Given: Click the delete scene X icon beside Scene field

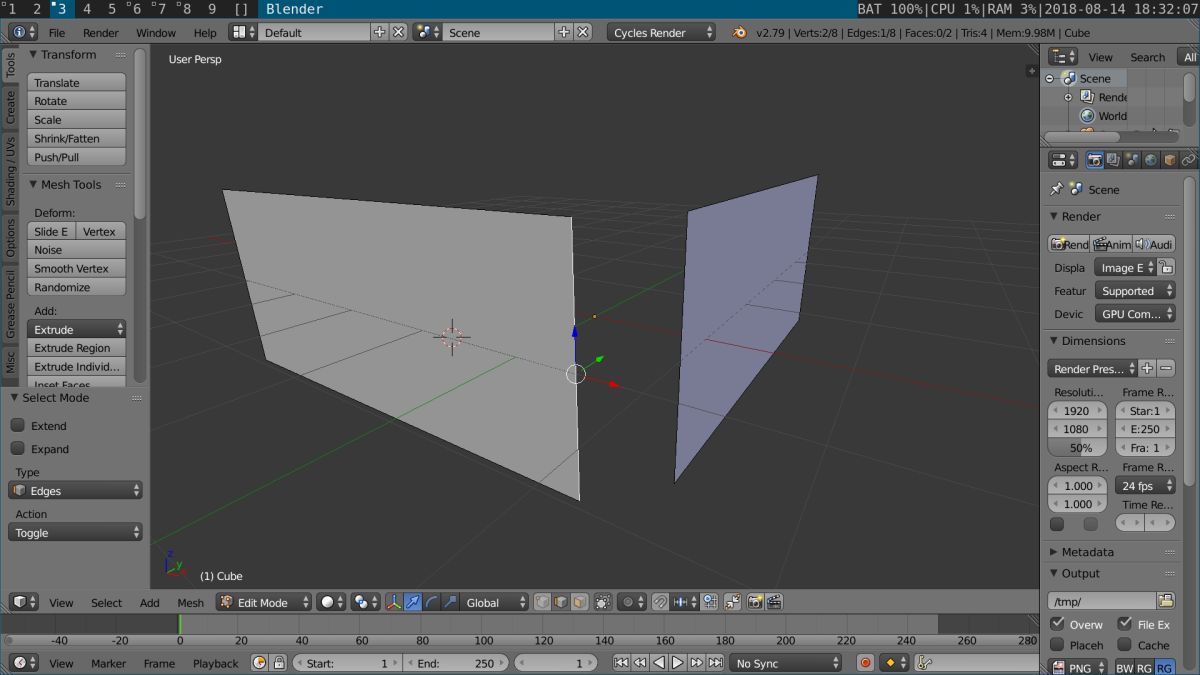Looking at the screenshot, I should click(583, 32).
